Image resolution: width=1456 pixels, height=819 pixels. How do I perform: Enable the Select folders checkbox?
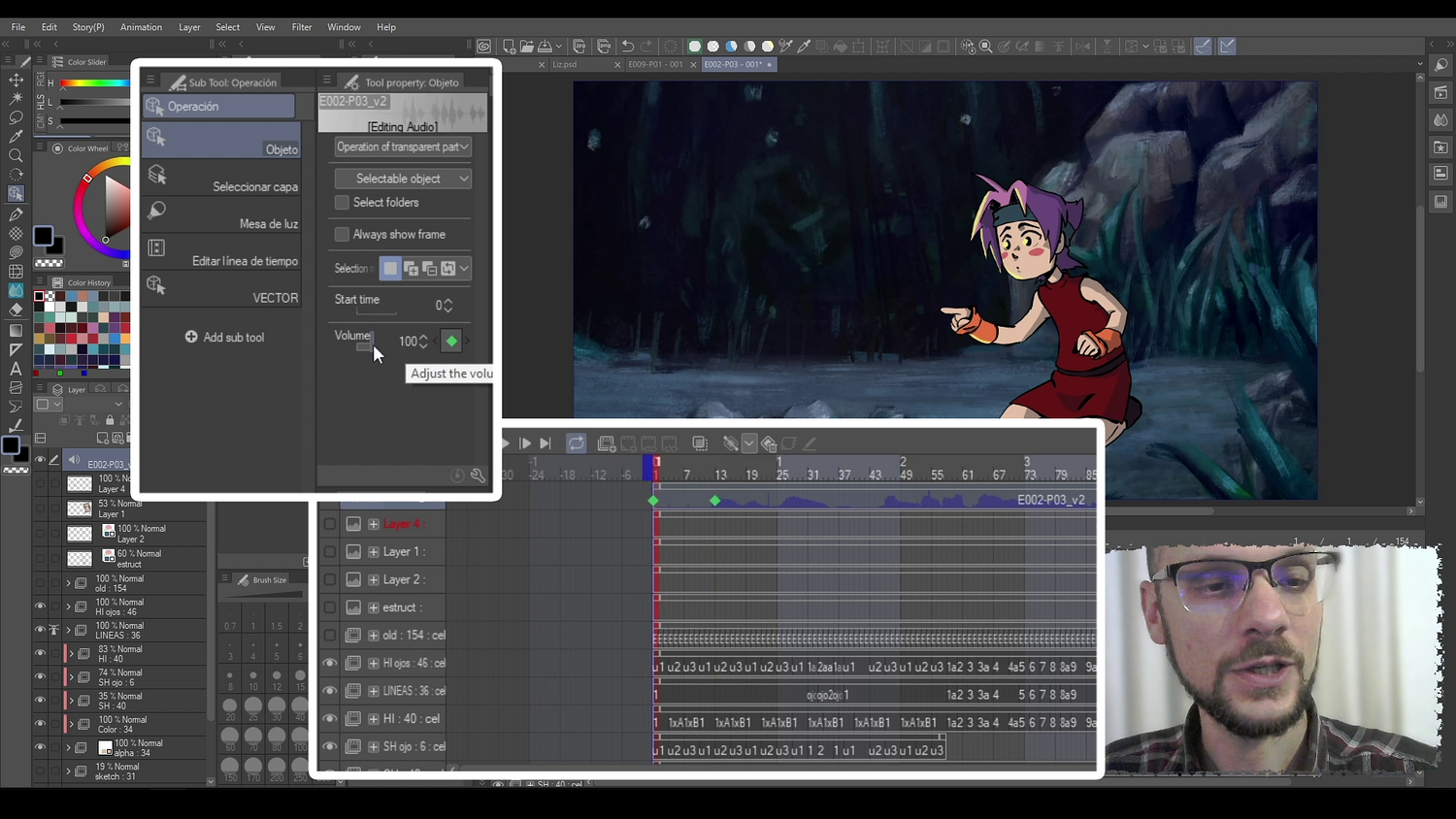point(342,203)
